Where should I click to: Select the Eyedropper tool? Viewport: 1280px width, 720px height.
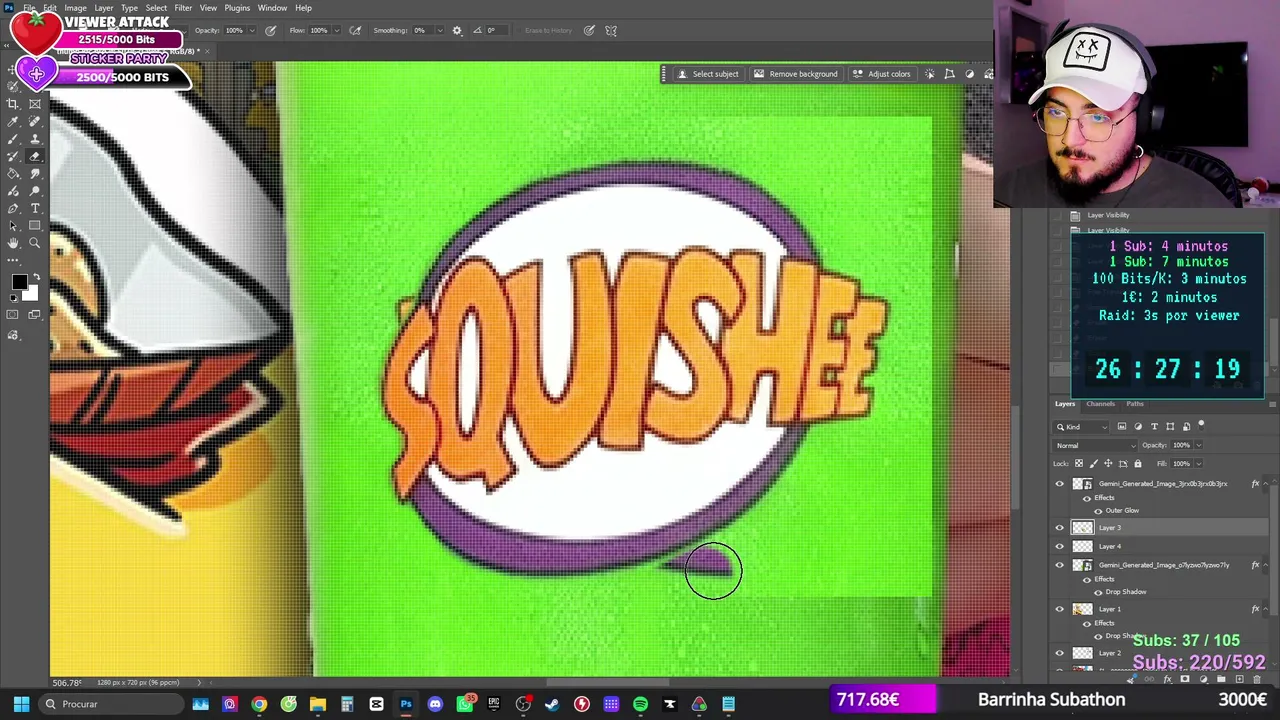tap(13, 121)
